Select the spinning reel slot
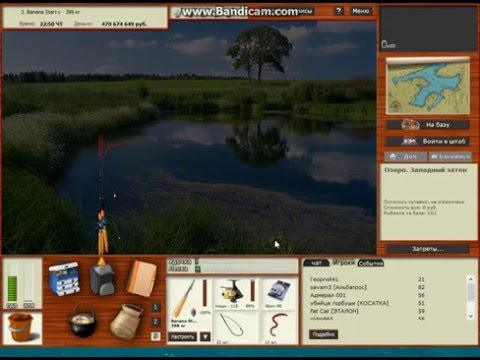The height and width of the screenshot is (360, 480). pos(235,293)
